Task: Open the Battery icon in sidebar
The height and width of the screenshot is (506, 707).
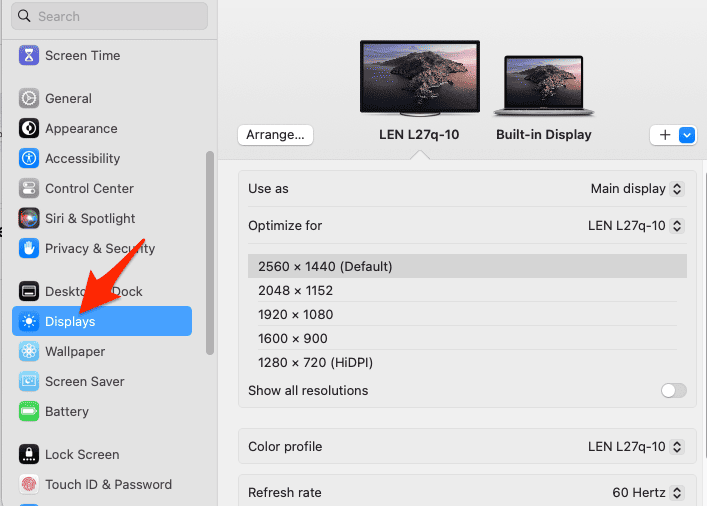Action: (x=29, y=412)
